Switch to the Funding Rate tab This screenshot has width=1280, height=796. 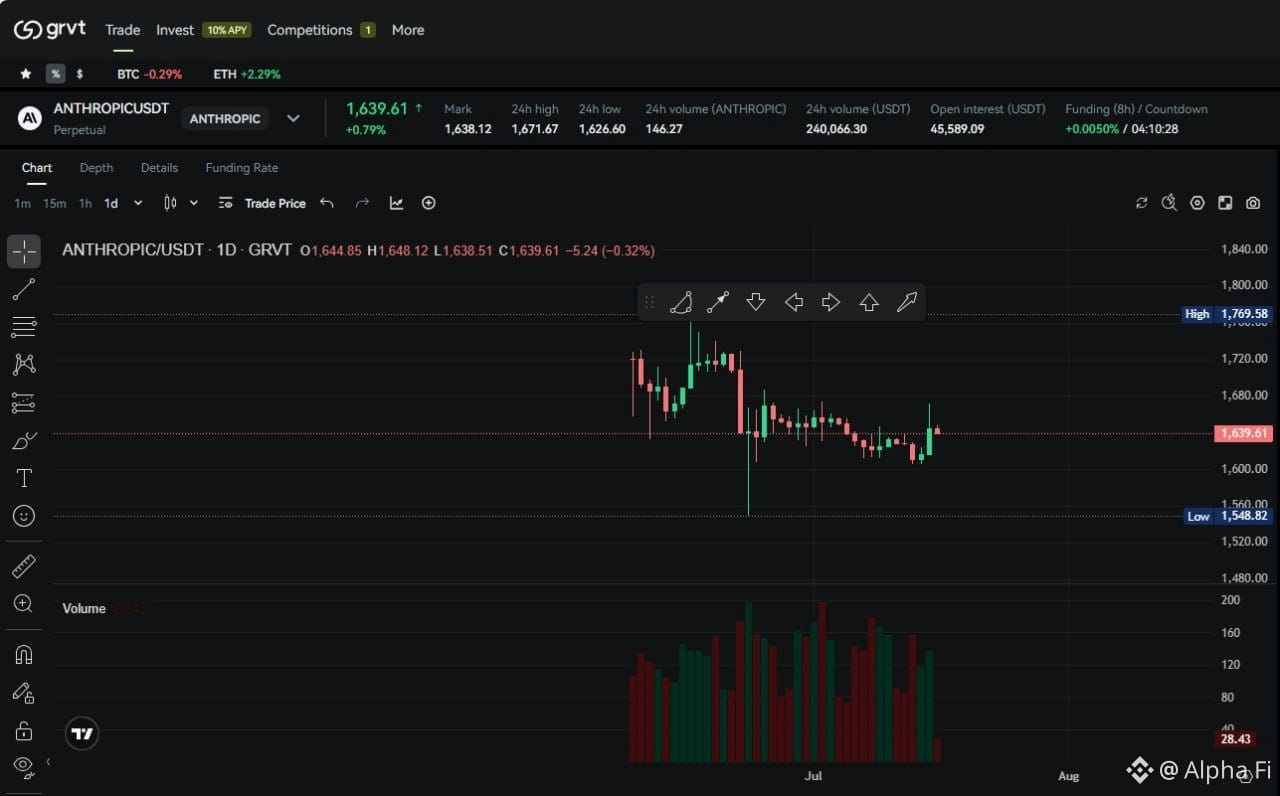[x=242, y=167]
